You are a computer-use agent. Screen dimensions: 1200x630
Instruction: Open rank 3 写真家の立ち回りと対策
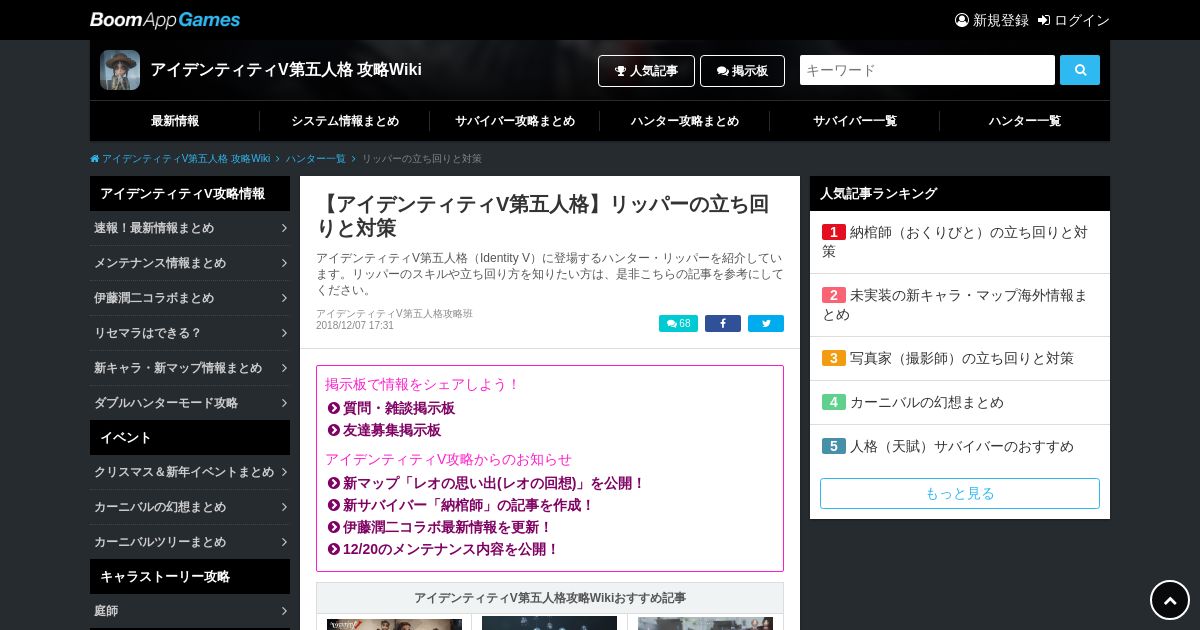coord(960,358)
